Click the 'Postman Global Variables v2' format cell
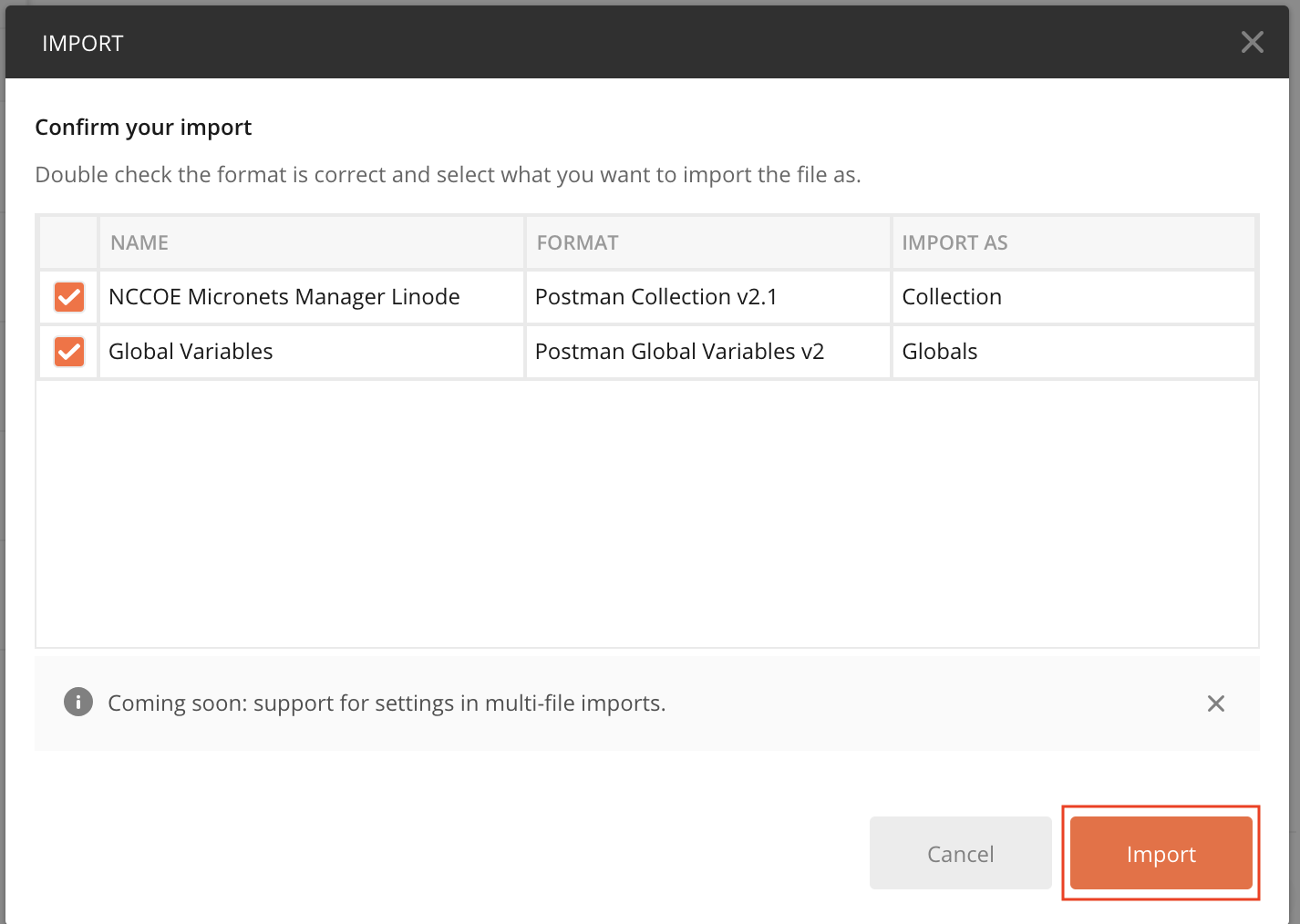1300x924 pixels. 707,352
